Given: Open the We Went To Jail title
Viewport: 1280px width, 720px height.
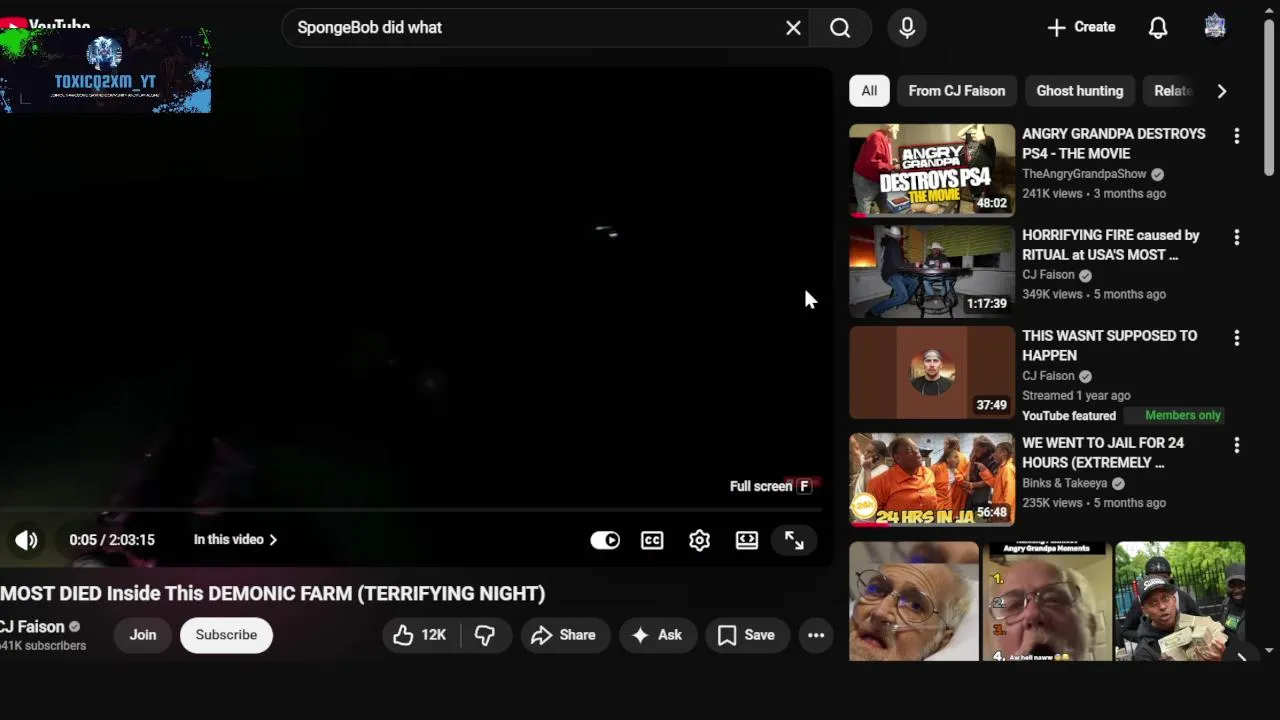Looking at the screenshot, I should tap(1103, 452).
